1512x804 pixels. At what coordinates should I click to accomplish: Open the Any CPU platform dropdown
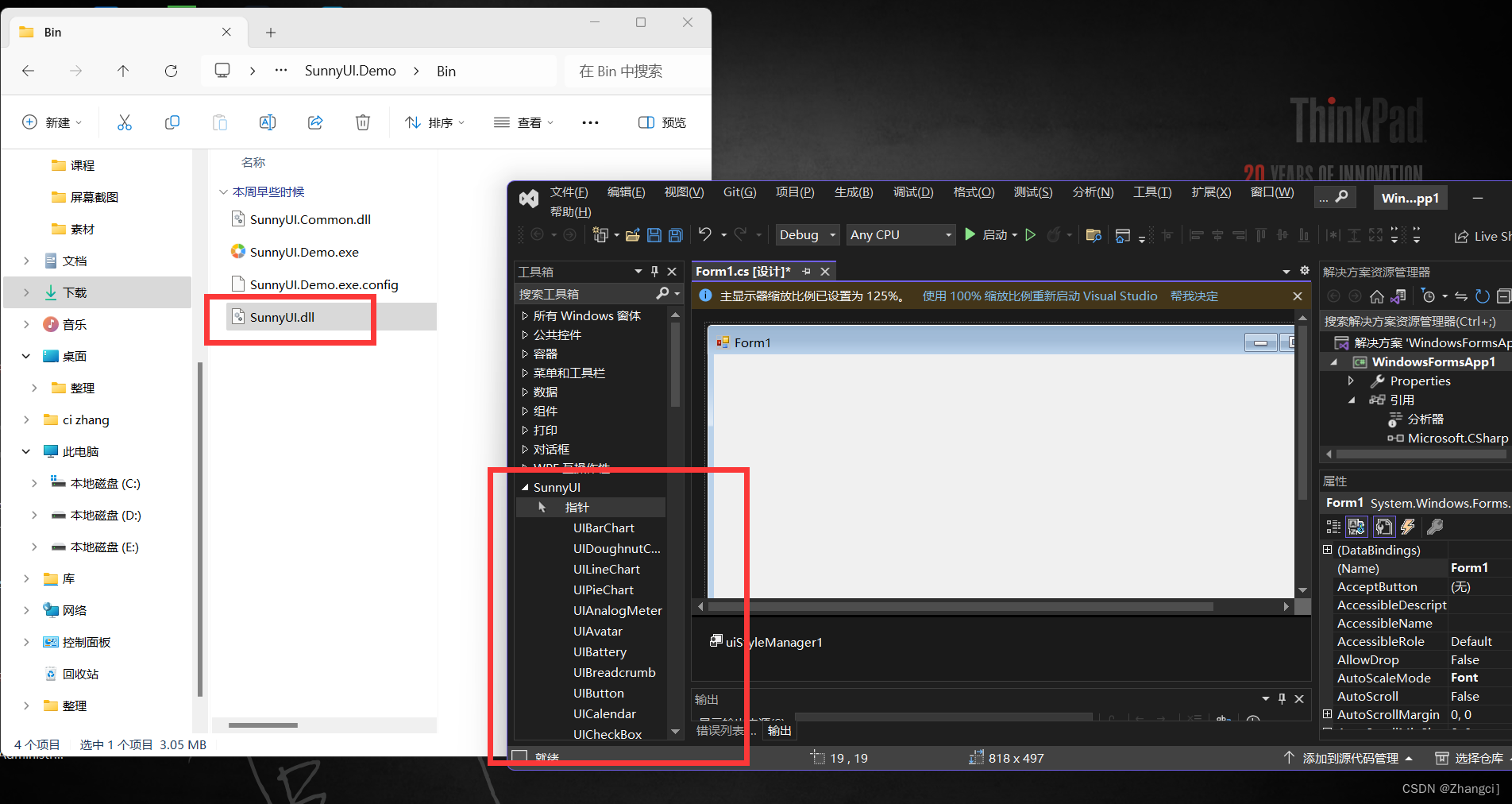(x=901, y=234)
